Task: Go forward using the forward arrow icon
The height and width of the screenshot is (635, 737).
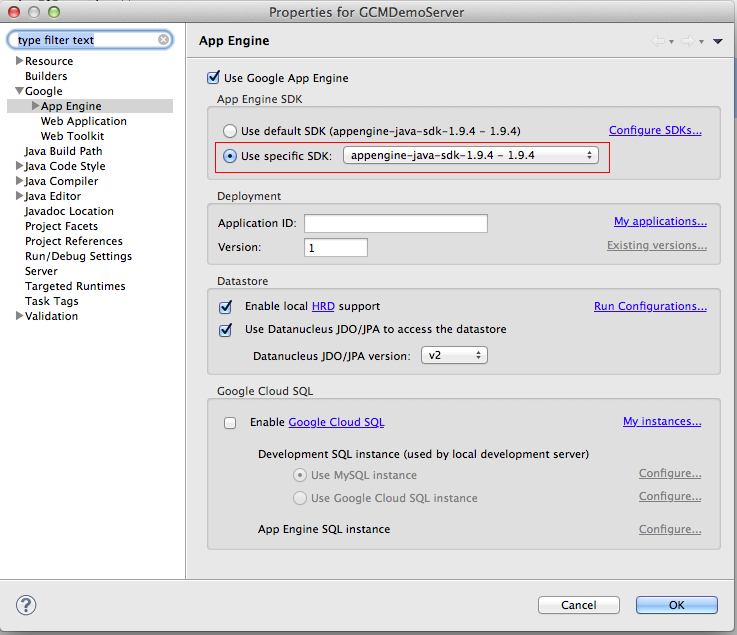Action: pos(688,41)
